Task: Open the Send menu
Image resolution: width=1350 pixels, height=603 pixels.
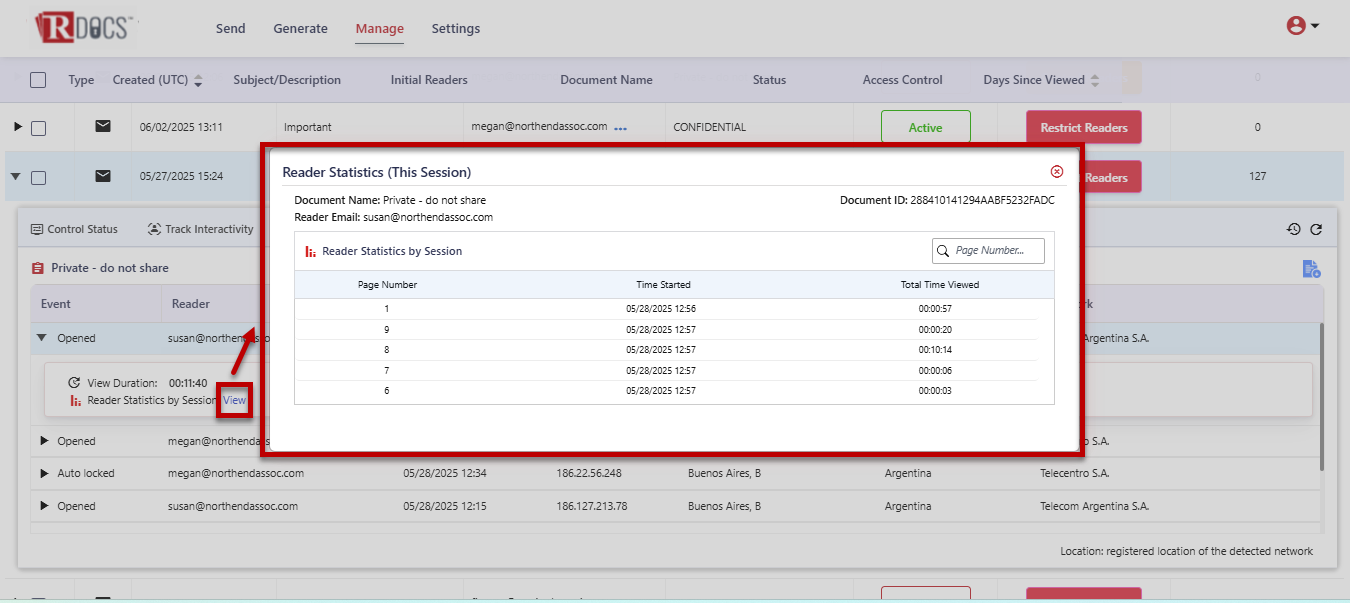Action: (x=230, y=29)
